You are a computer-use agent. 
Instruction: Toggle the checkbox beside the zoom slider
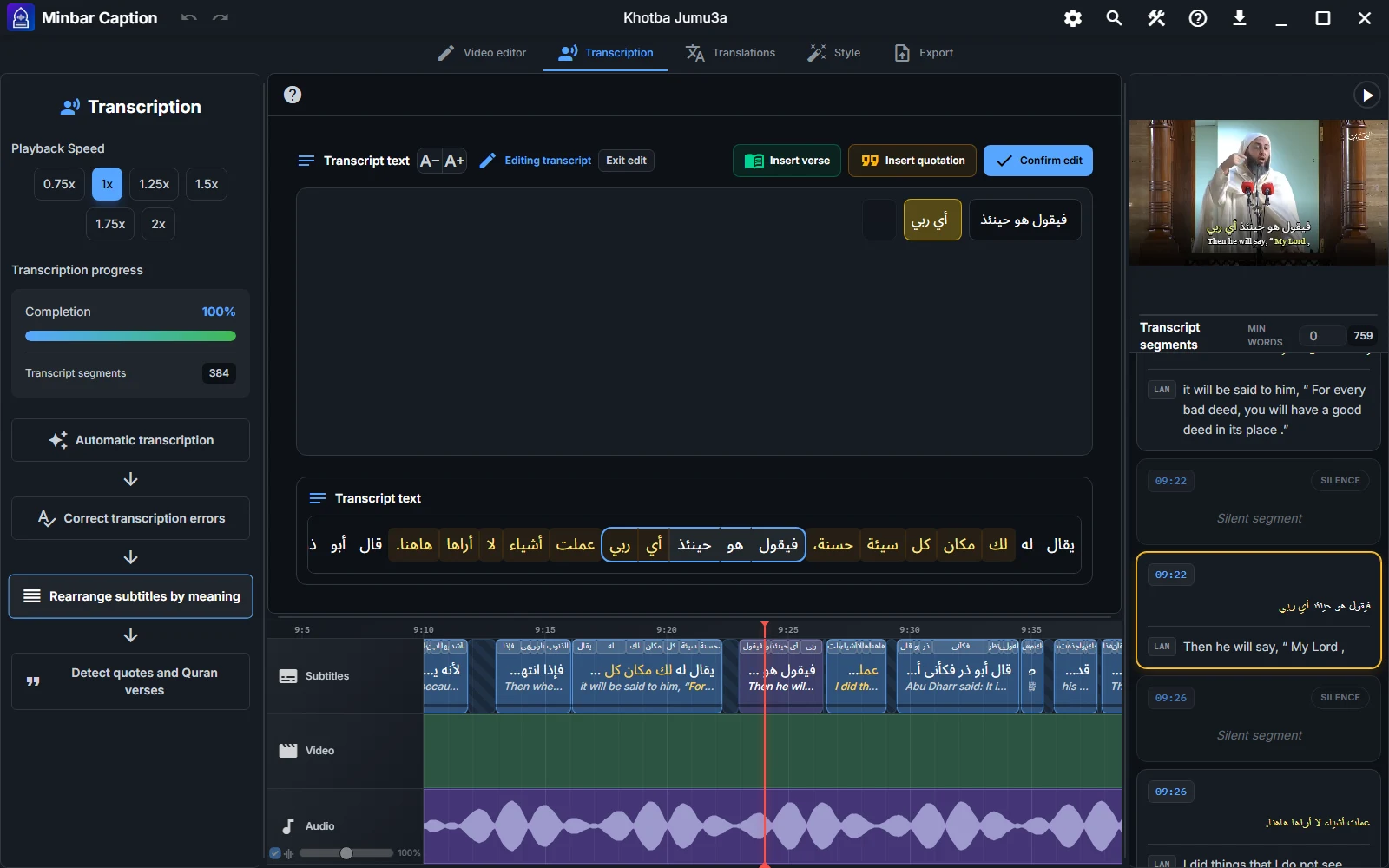[275, 853]
